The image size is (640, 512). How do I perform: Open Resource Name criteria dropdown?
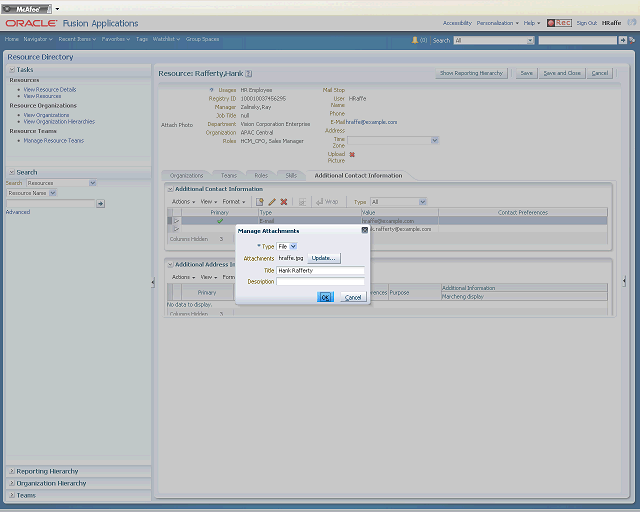tap(53, 193)
